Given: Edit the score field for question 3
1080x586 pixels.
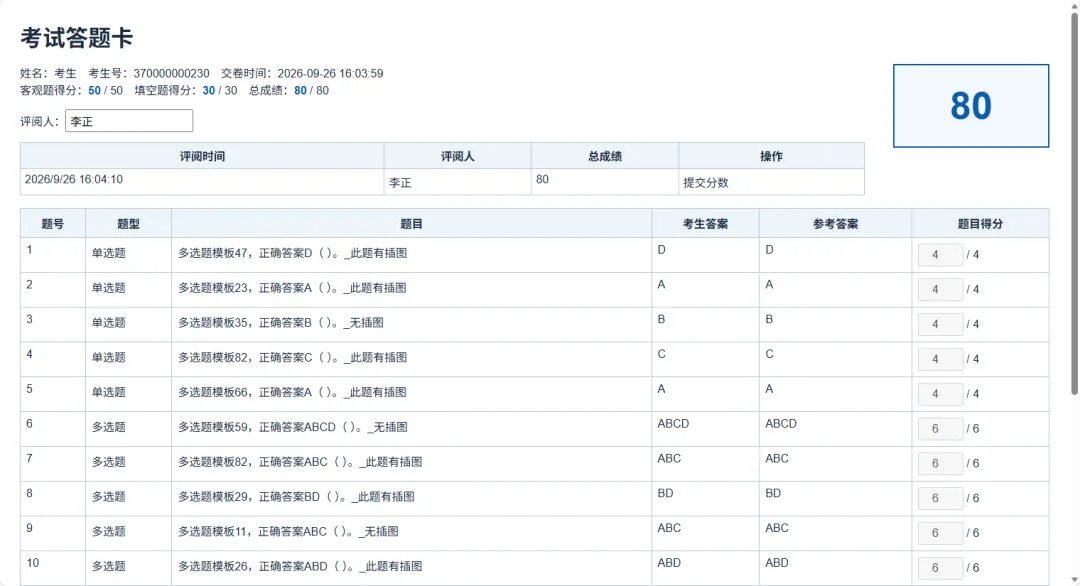Looking at the screenshot, I should (940, 324).
